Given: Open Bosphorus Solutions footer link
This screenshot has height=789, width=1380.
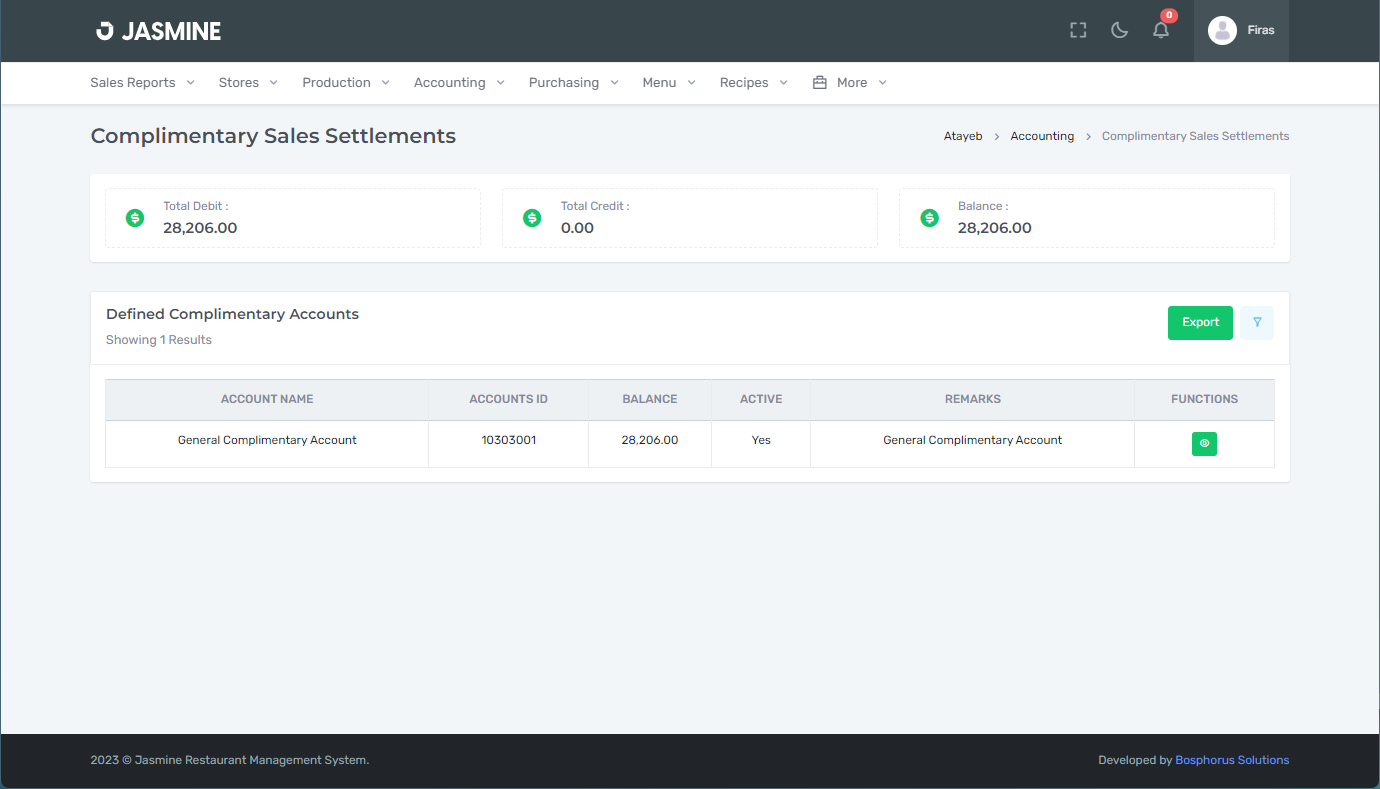Looking at the screenshot, I should click(x=1232, y=760).
